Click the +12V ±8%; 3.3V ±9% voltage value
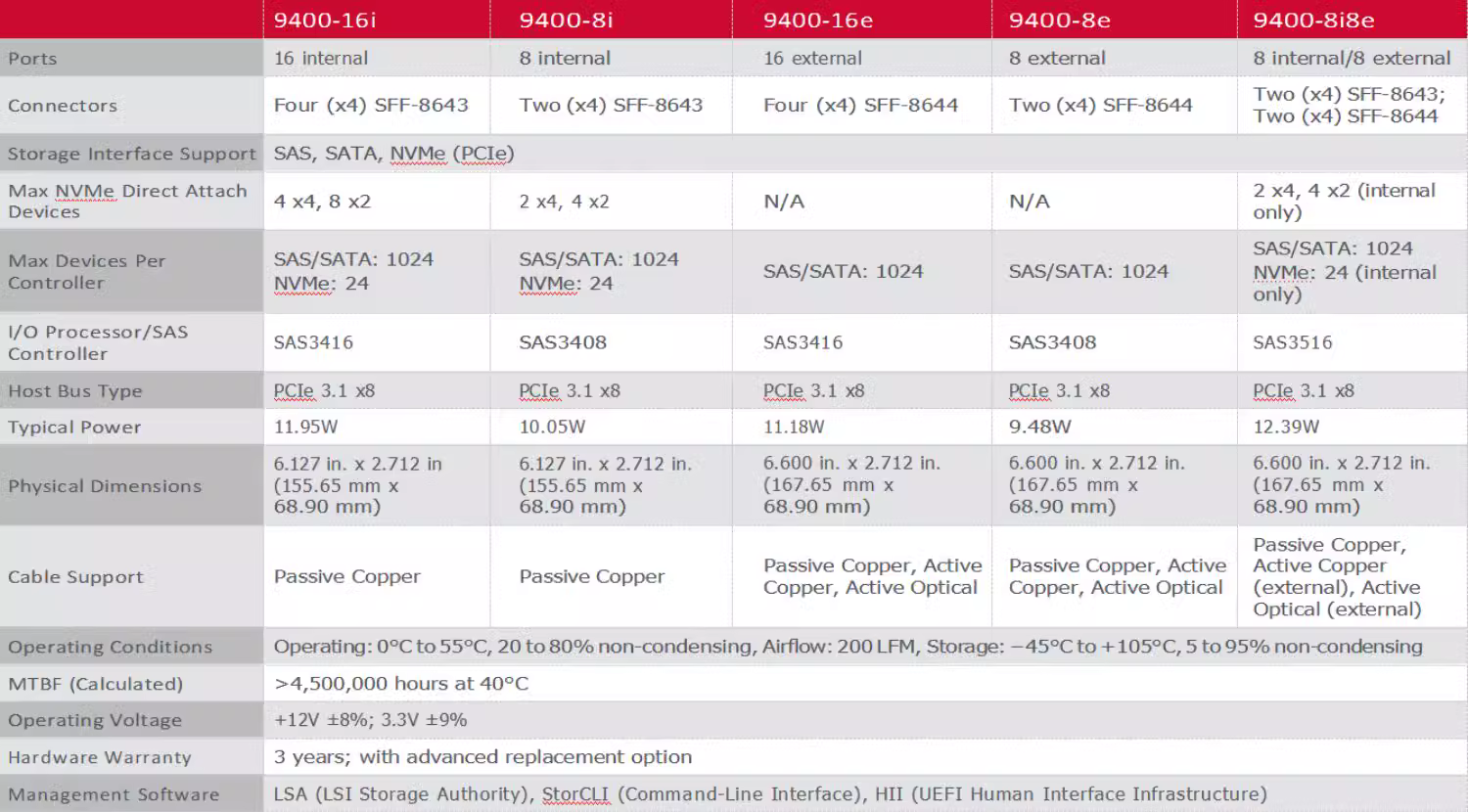 (x=370, y=720)
